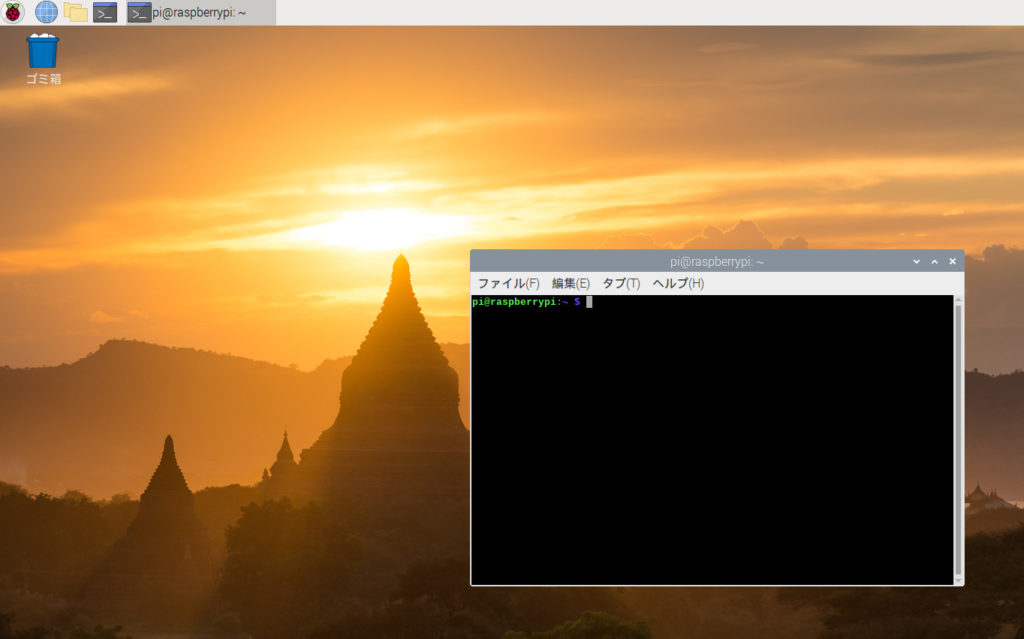Open the file manager folder icon
Viewport: 1024px width, 639px height.
tap(76, 12)
